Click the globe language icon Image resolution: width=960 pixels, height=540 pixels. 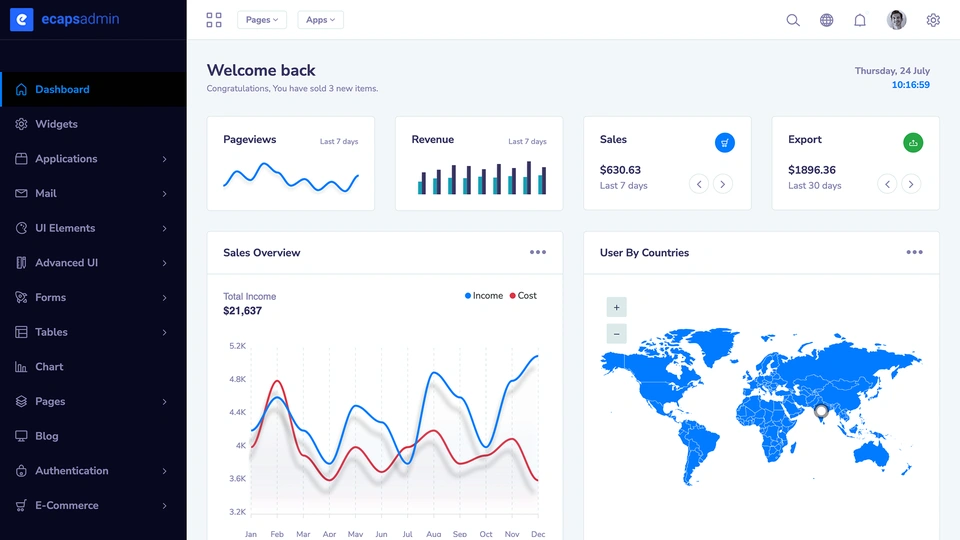pyautogui.click(x=827, y=20)
